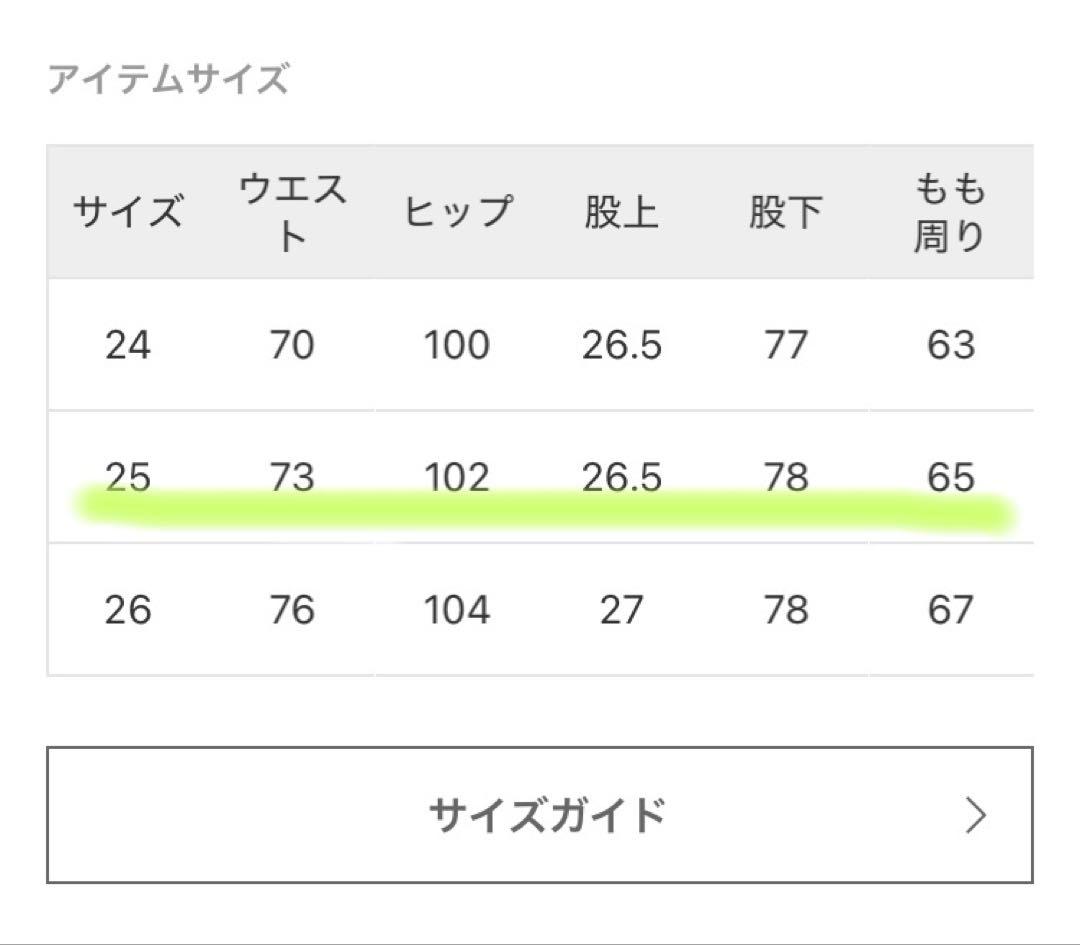Open the サイズガイド size guide
1080x945 pixels.
pyautogui.click(x=540, y=815)
